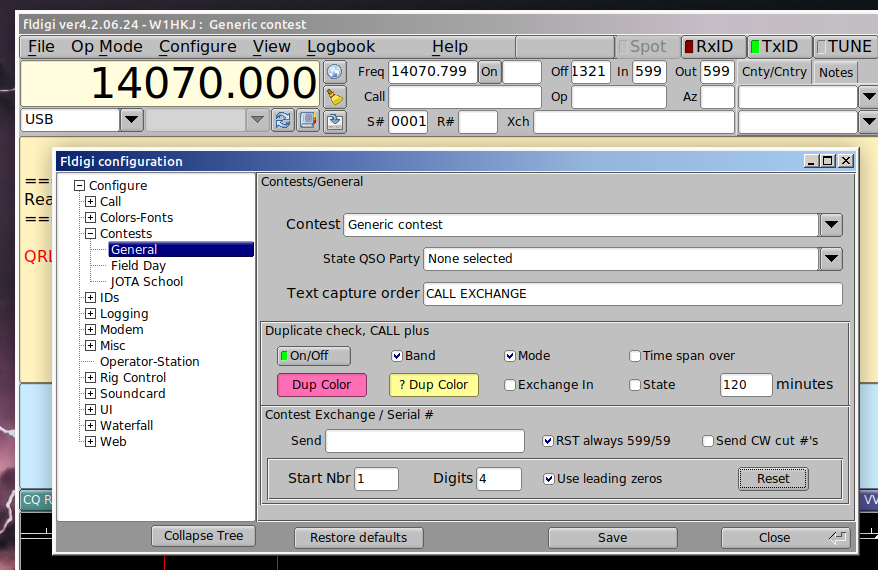Uncheck the Band duplicate check box
This screenshot has height=570, width=878.
[397, 356]
